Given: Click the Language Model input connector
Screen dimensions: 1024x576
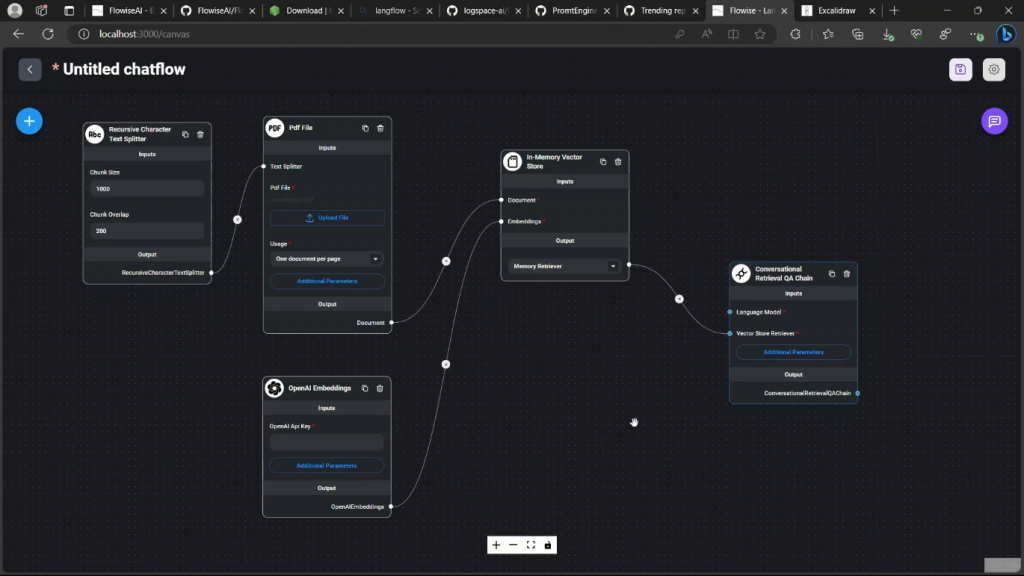Looking at the screenshot, I should click(729, 312).
